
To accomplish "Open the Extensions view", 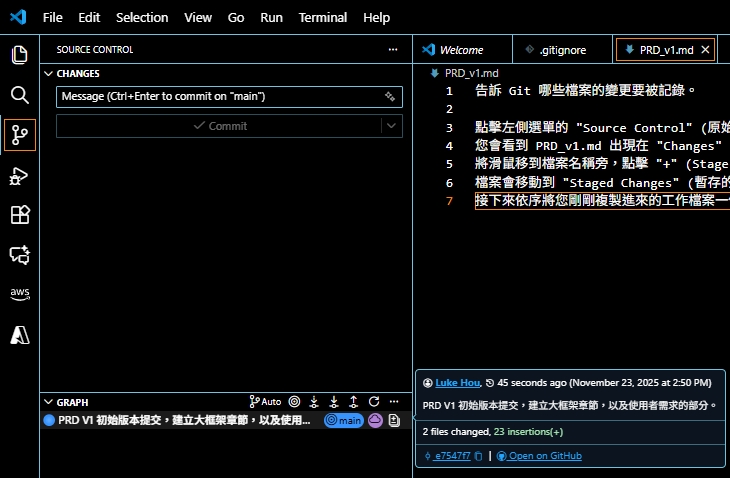I will tap(20, 215).
